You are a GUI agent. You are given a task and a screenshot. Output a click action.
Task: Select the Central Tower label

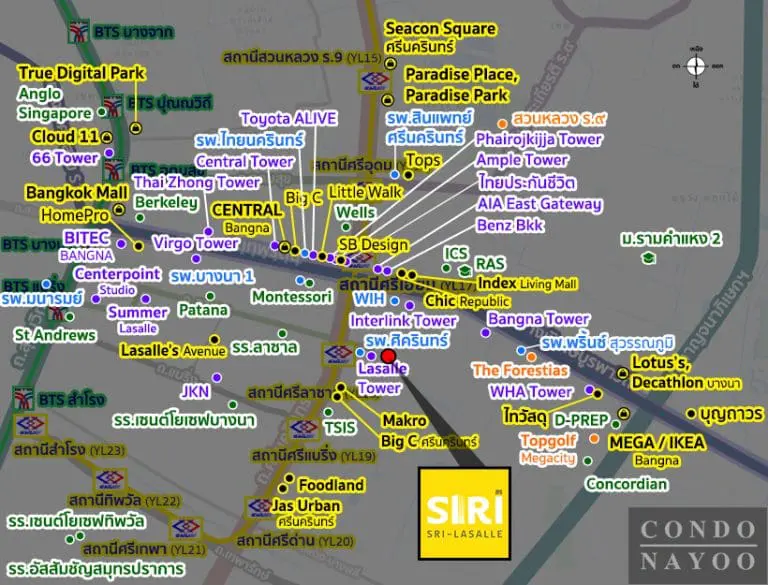click(244, 161)
